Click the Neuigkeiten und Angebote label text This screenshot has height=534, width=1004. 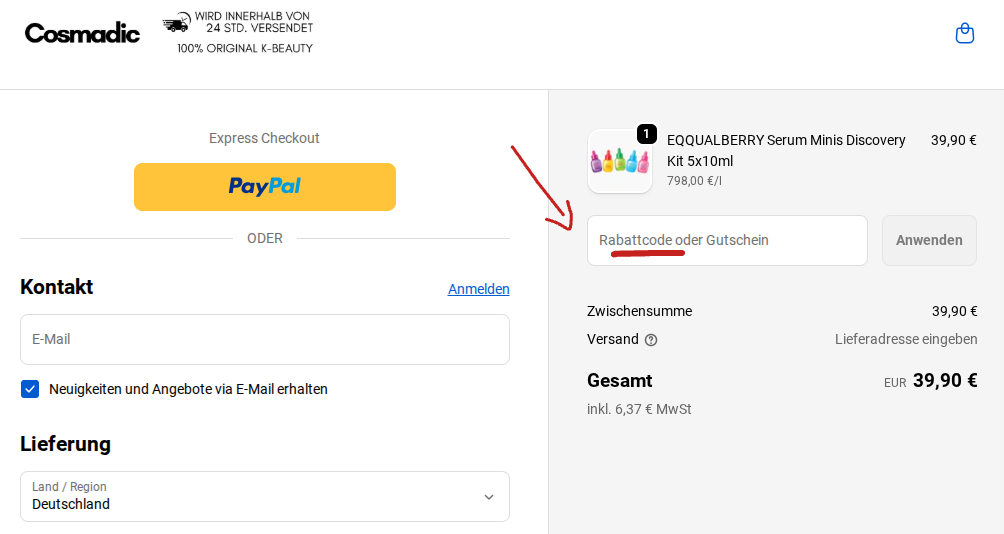coord(188,389)
